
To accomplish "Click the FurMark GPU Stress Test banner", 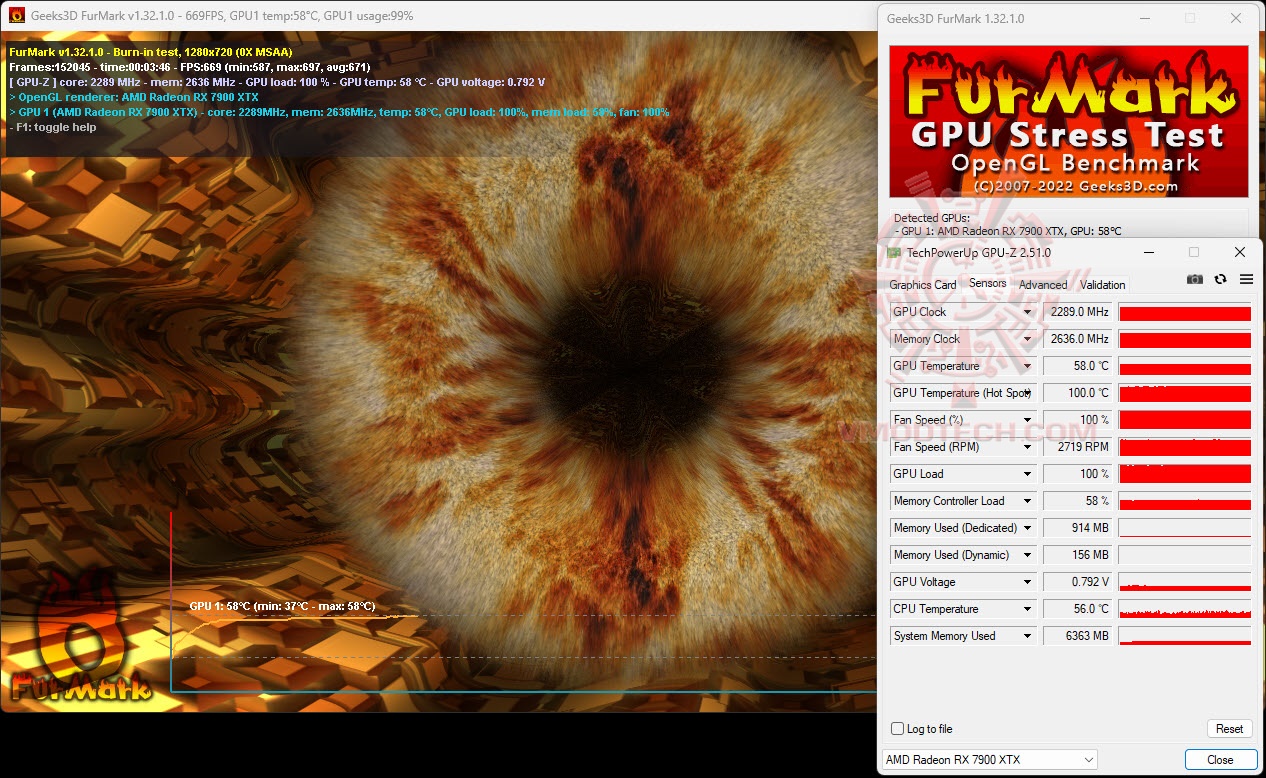I will tap(1069, 121).
